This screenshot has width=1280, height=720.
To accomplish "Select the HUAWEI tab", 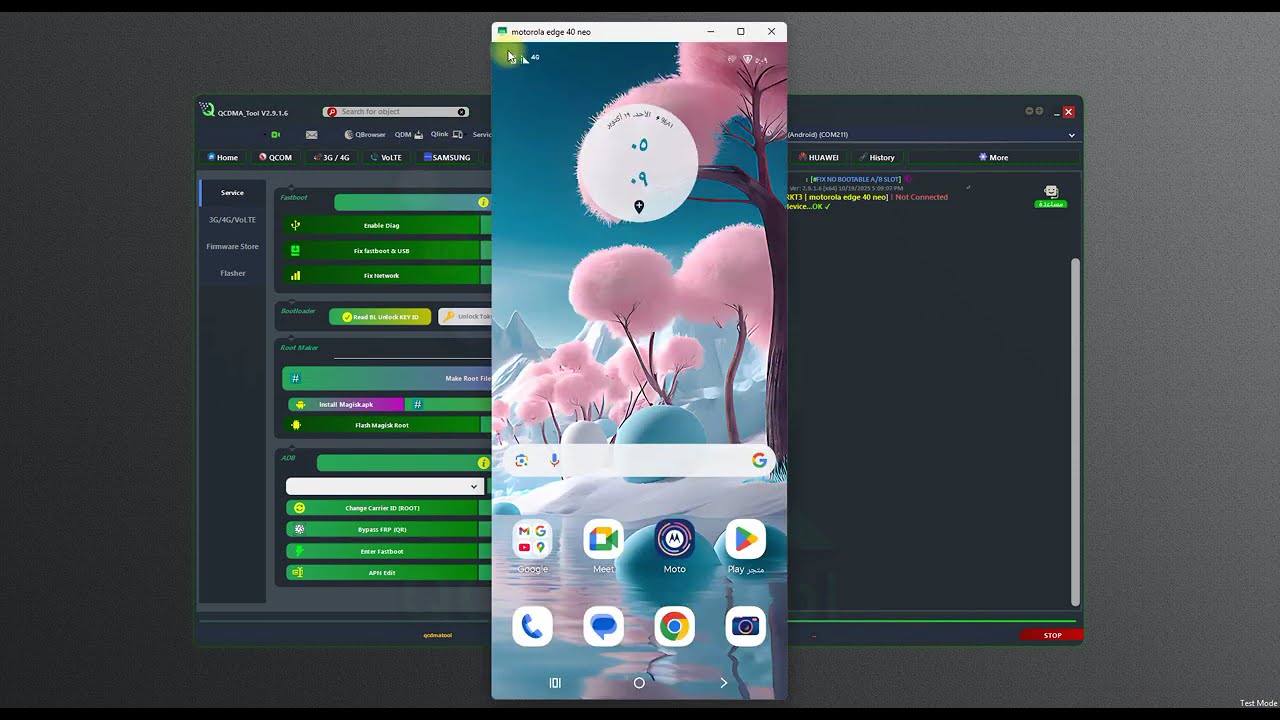I will [x=819, y=157].
